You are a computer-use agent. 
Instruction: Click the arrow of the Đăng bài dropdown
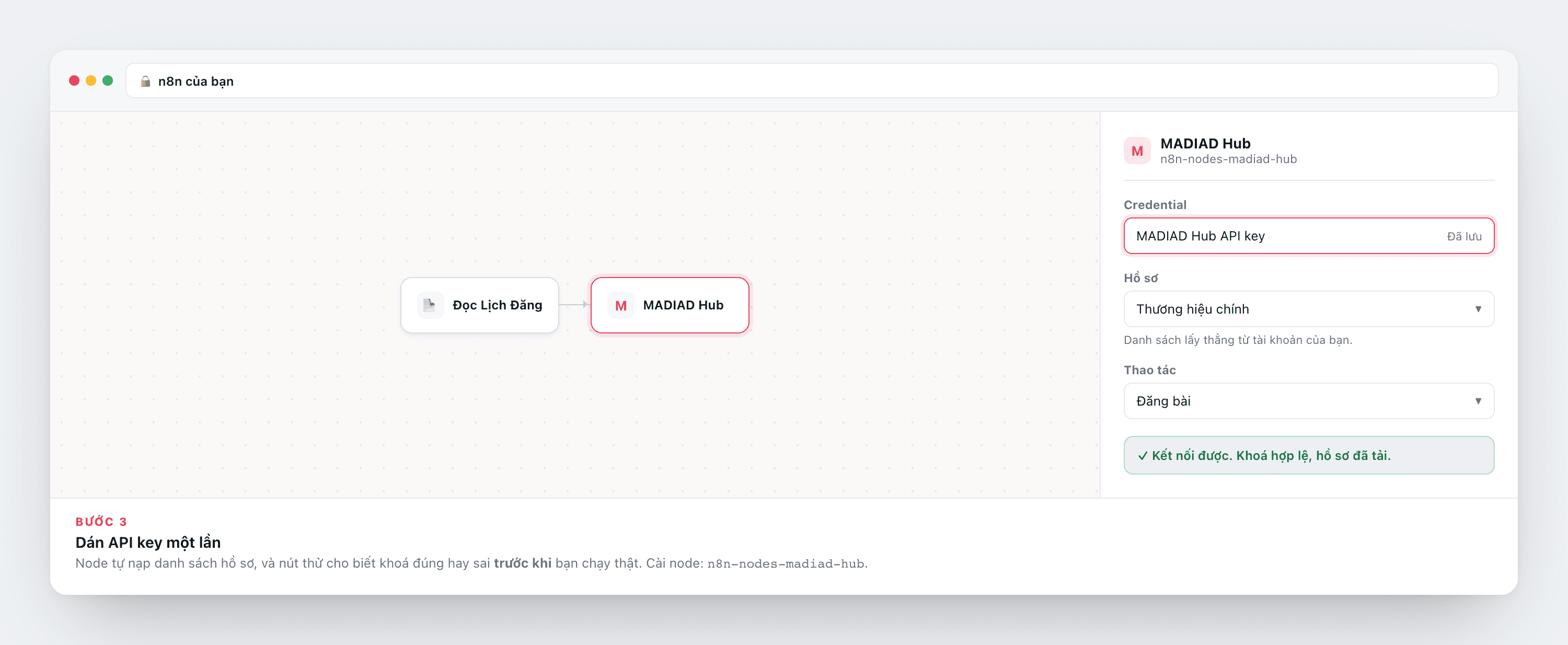tap(1478, 401)
